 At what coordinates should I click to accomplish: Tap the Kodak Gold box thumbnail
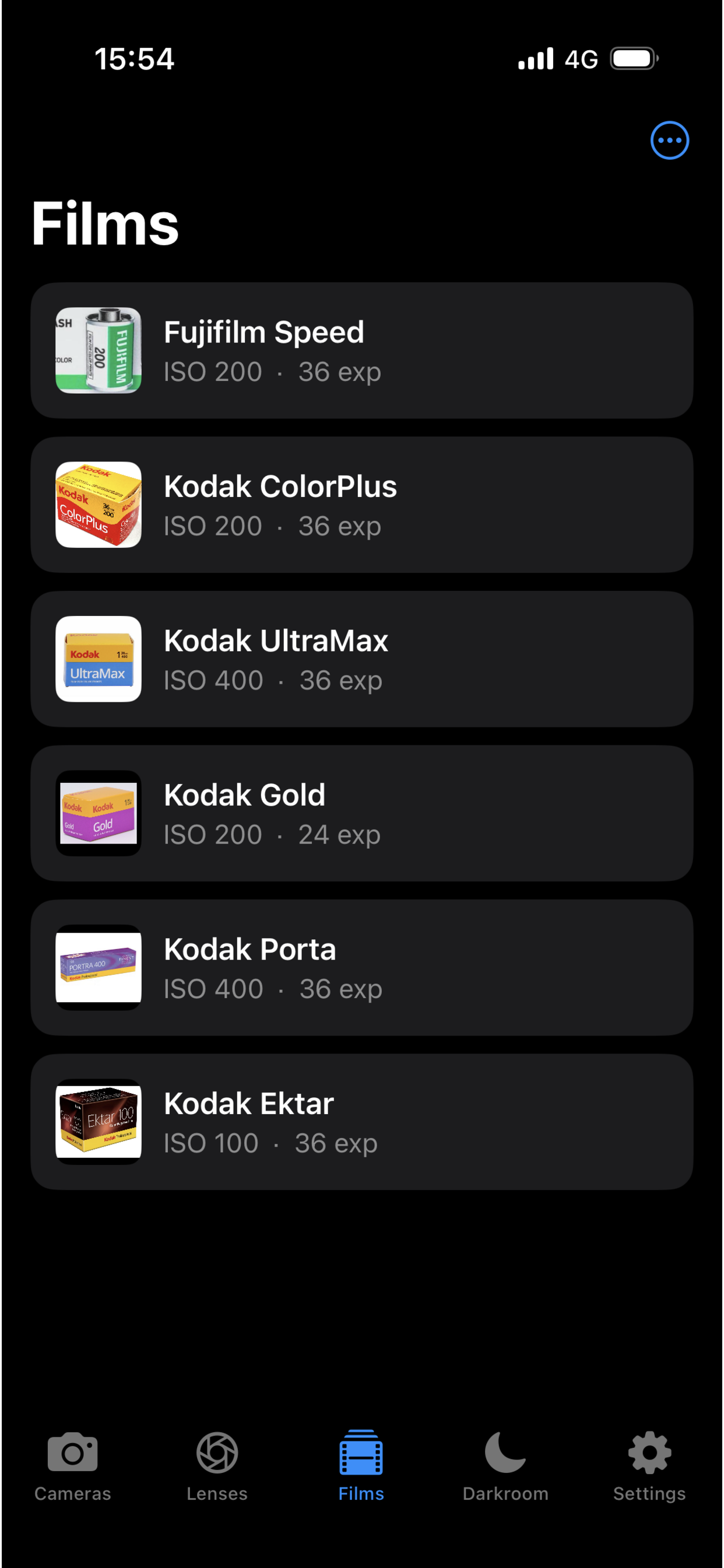click(x=99, y=813)
